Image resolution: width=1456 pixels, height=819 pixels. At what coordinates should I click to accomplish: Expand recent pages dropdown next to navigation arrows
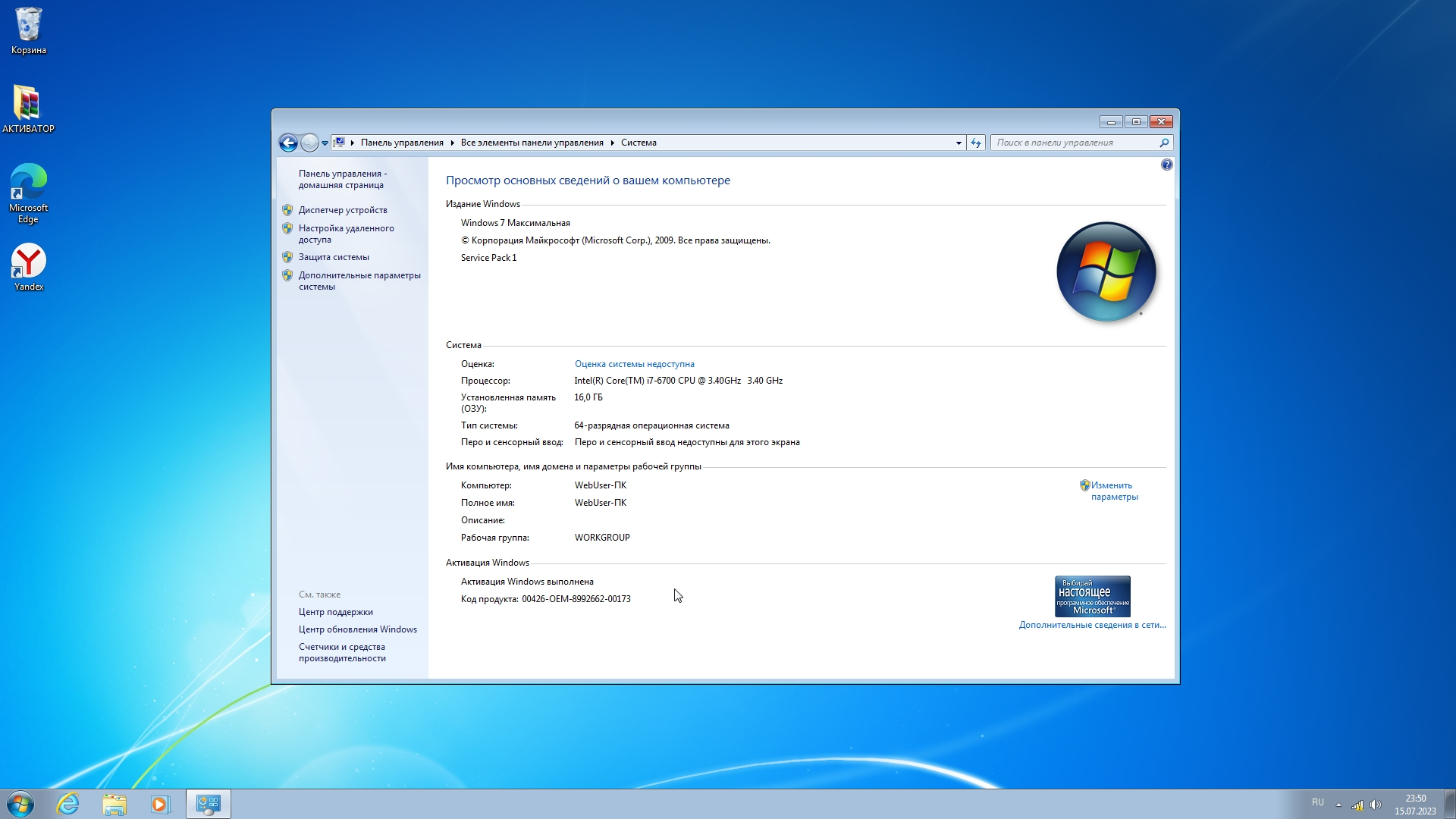325,143
